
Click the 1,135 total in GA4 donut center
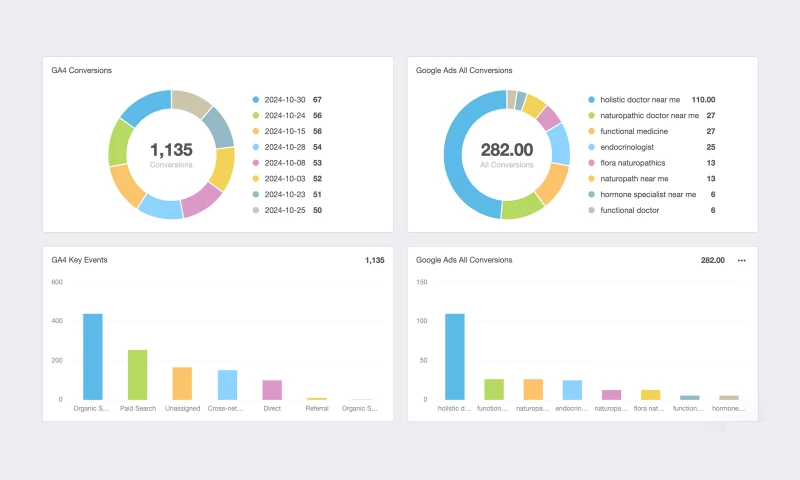click(x=171, y=150)
